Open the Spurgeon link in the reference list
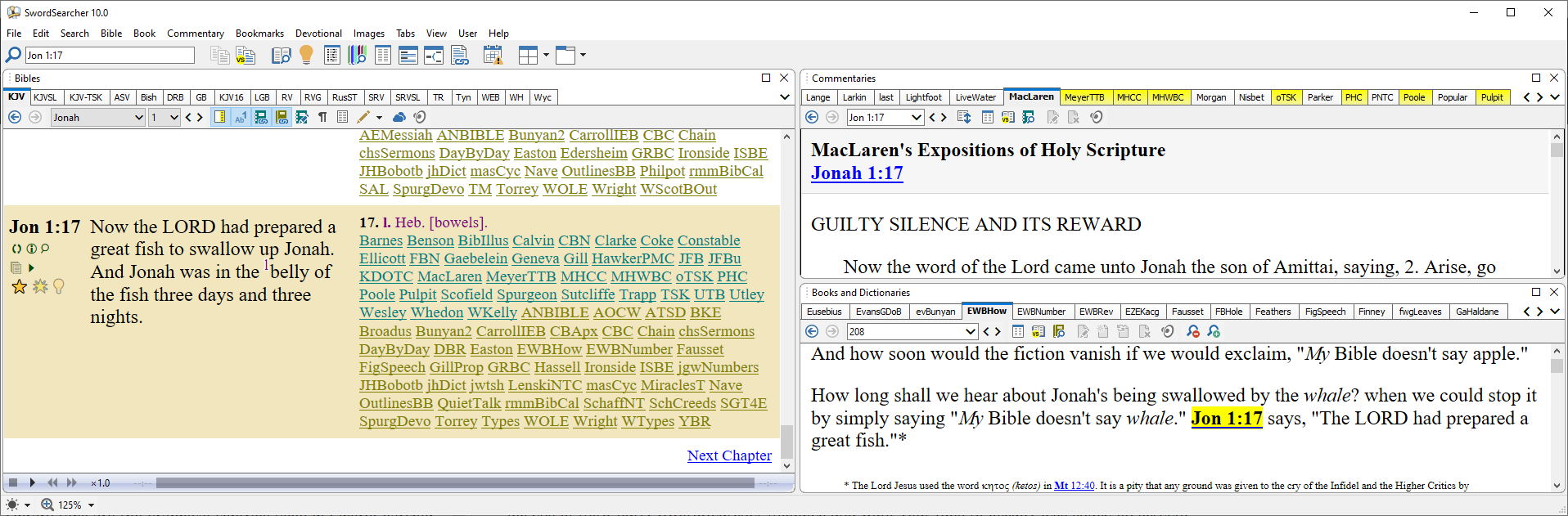1568x516 pixels. [526, 294]
